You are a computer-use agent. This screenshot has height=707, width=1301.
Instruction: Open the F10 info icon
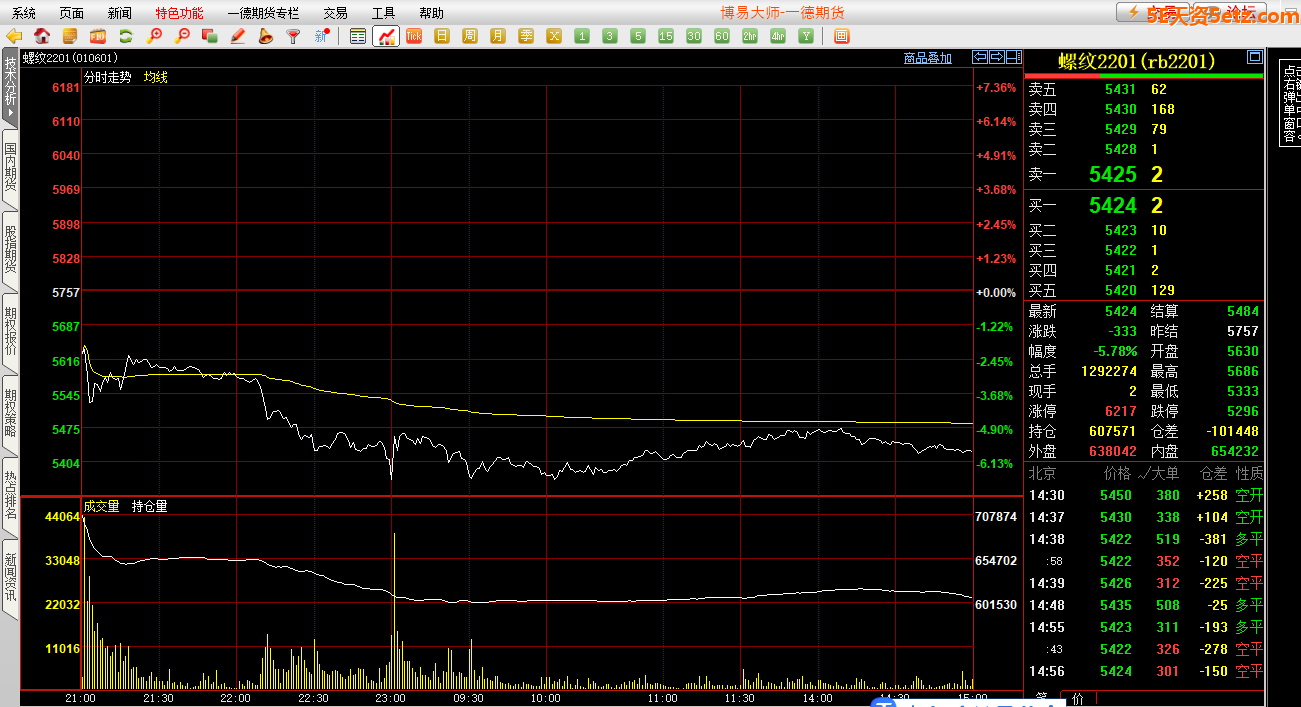coord(71,36)
